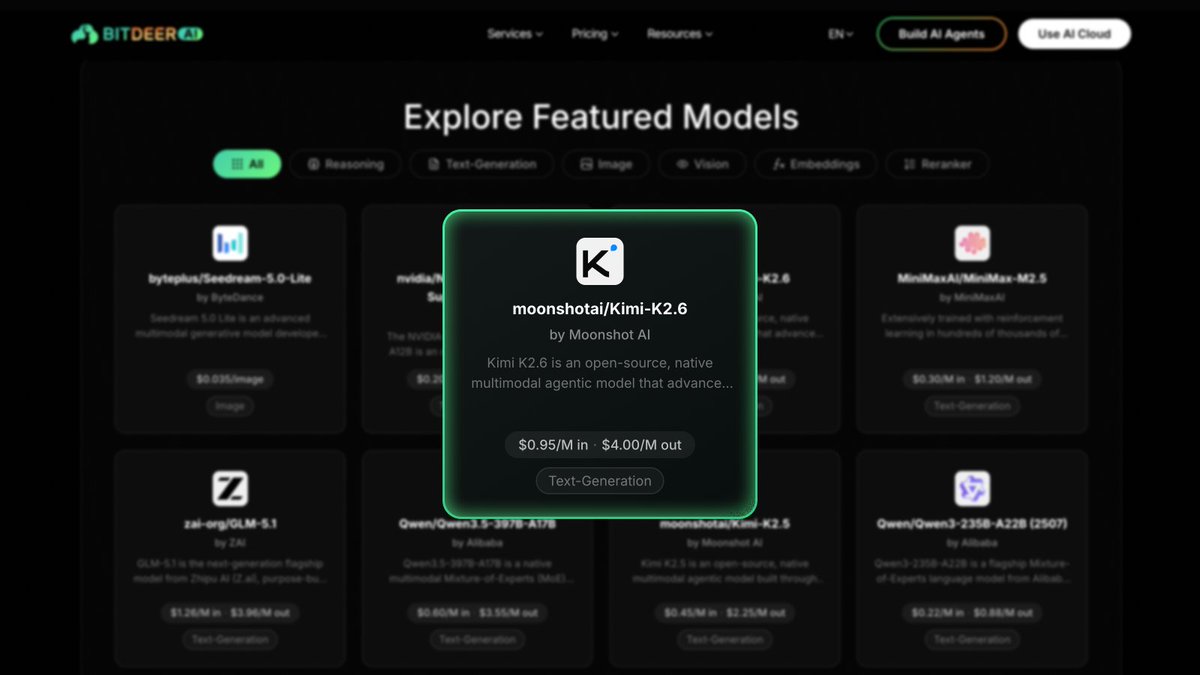This screenshot has height=675, width=1200.
Task: Click Text-Generation tag on MiniMax-M2.5 card
Action: [x=972, y=406]
